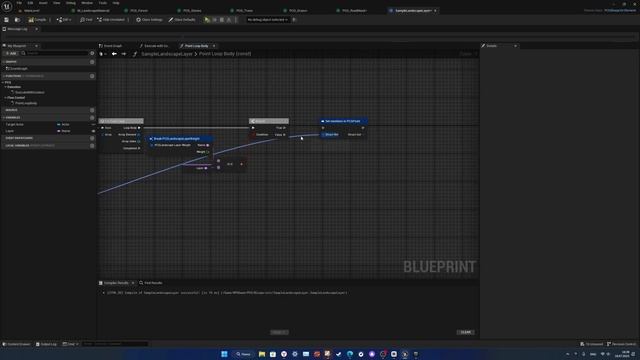This screenshot has height=360, width=640.
Task: Open Class Settings
Action: tap(149, 20)
